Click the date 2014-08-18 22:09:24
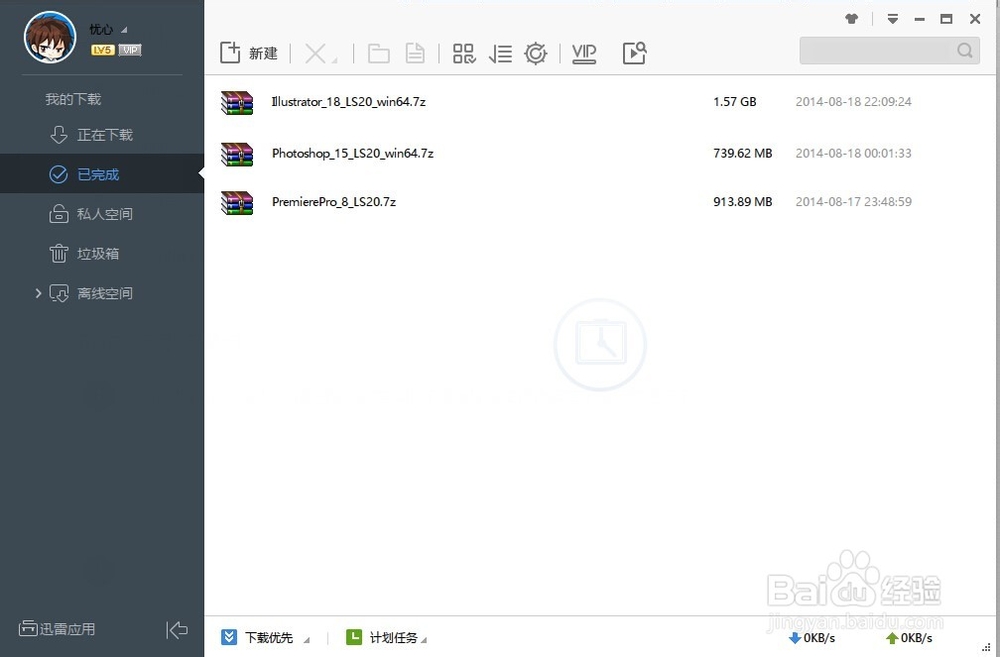Viewport: 1000px width, 657px height. coord(853,101)
